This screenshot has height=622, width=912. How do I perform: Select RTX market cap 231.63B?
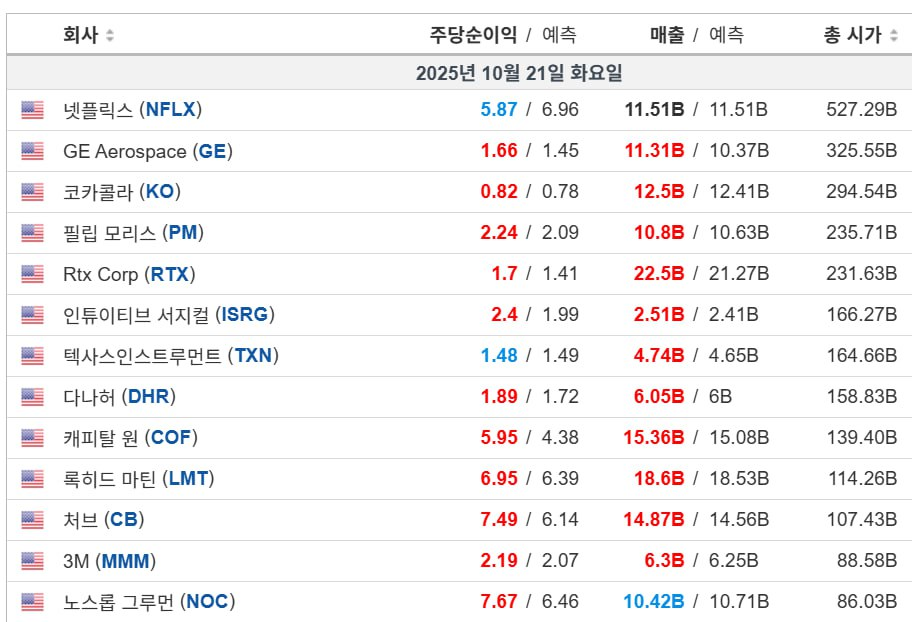861,273
